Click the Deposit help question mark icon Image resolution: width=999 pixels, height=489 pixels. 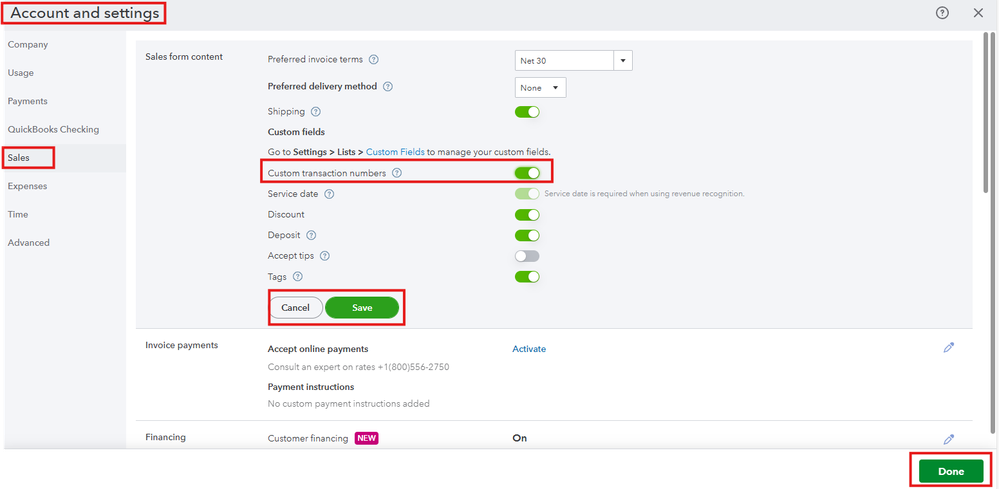click(311, 235)
